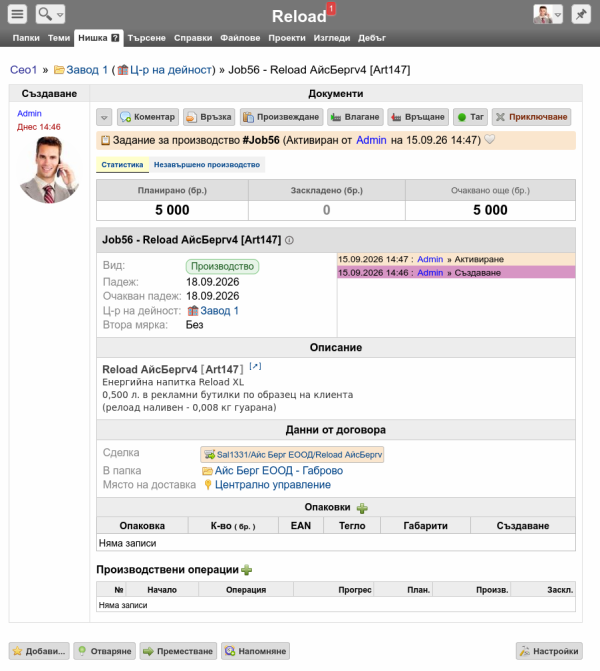Click the Напомняне button
The image size is (600, 671).
(255, 651)
